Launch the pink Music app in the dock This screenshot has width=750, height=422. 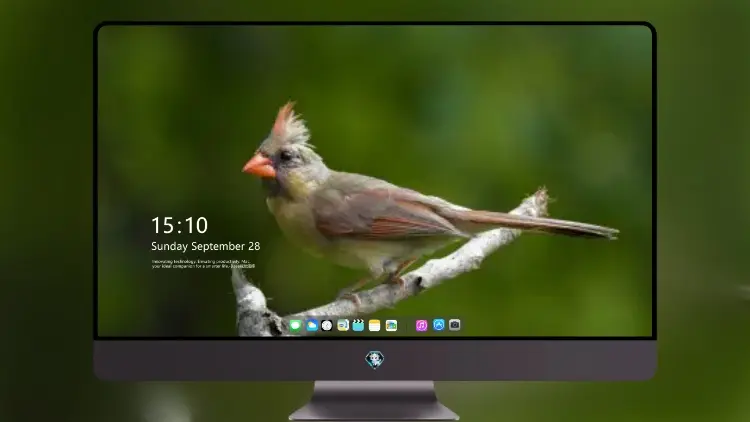tap(421, 325)
